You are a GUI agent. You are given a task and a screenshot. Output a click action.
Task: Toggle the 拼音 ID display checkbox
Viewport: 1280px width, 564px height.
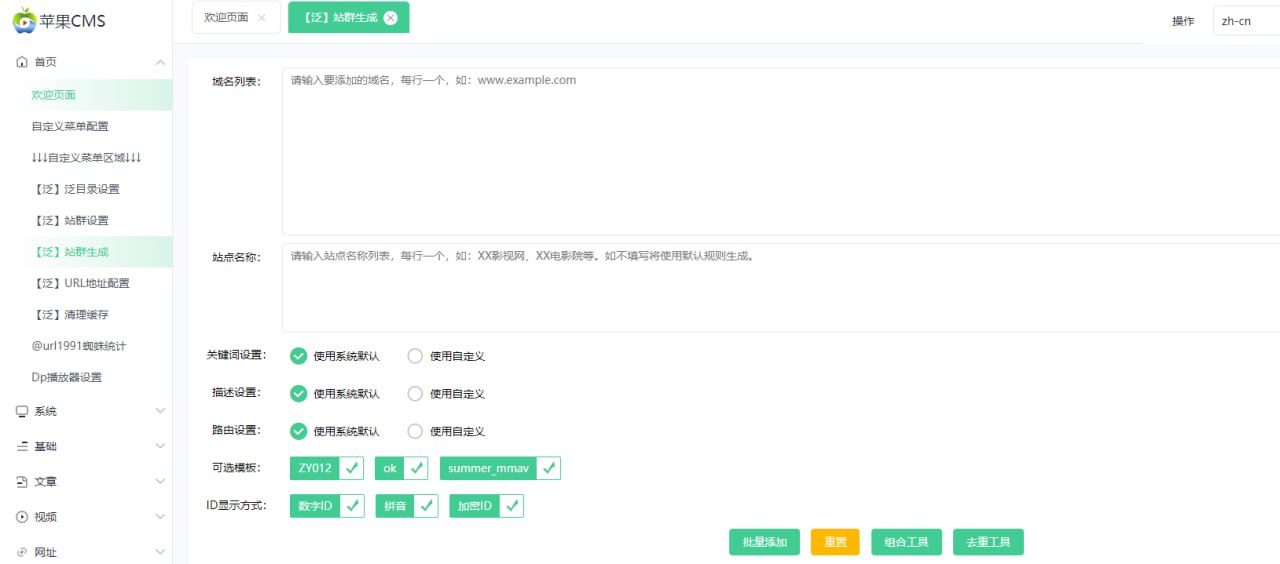[426, 506]
